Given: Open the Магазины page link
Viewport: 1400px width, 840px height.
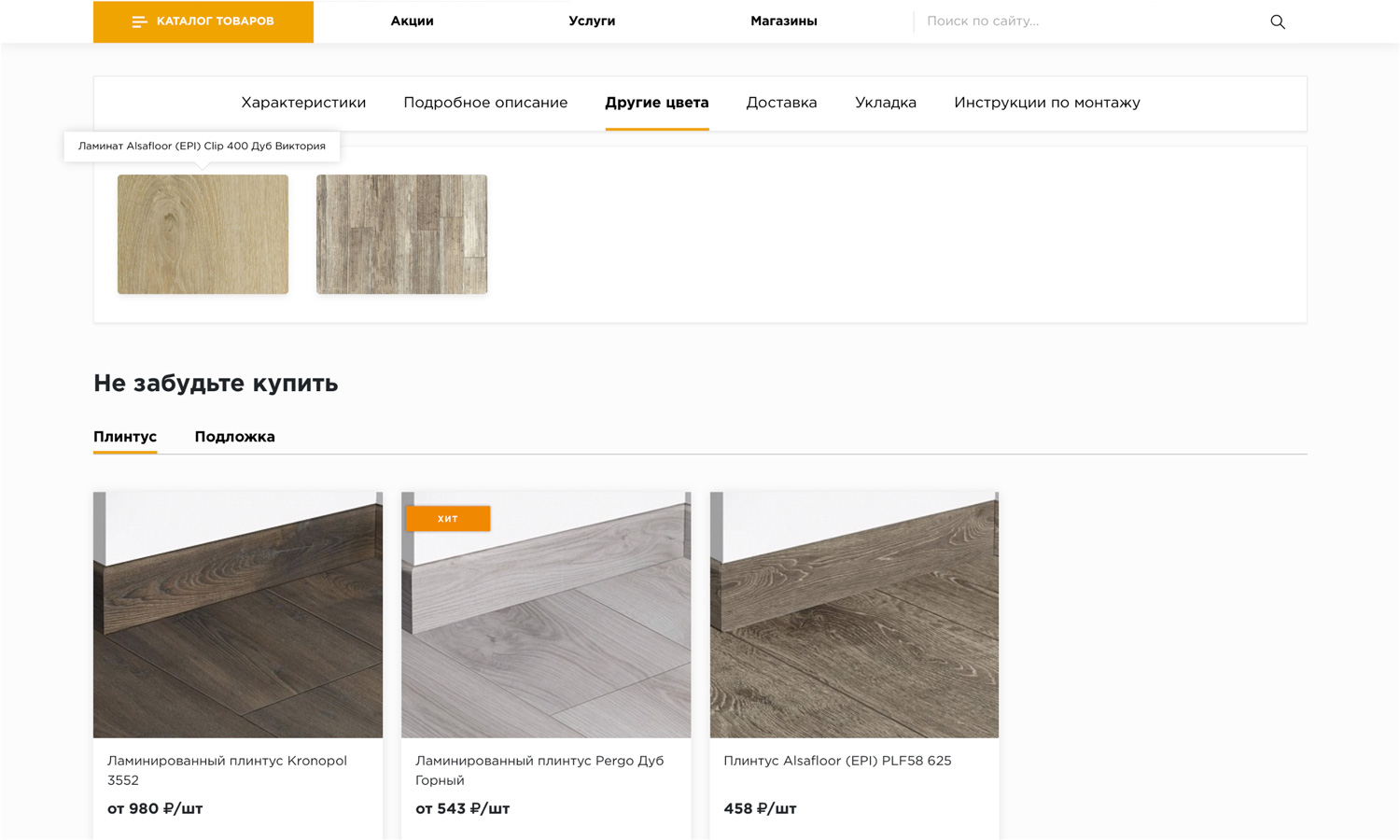Looking at the screenshot, I should point(783,21).
